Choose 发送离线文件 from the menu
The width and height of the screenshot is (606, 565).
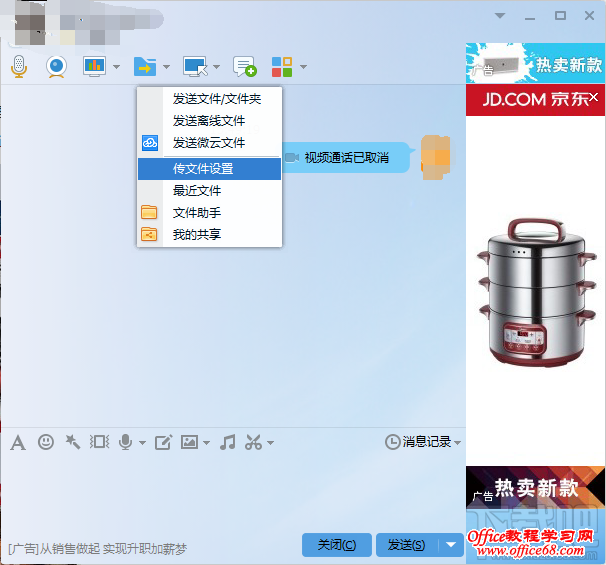coord(209,121)
